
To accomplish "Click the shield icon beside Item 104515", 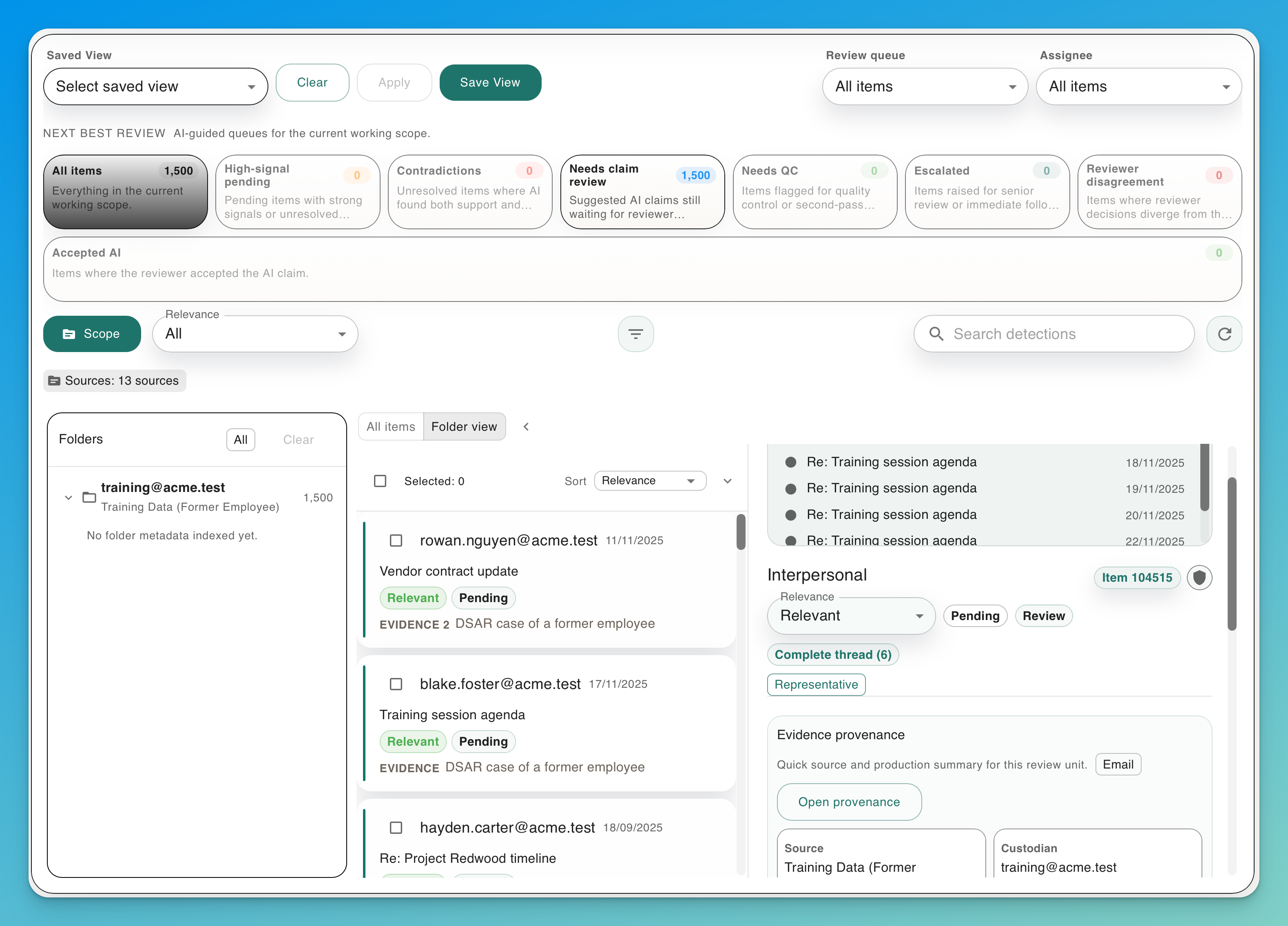I will point(1200,578).
